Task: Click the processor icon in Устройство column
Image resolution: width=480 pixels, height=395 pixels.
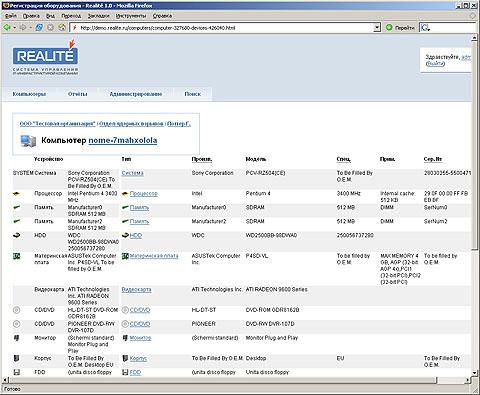Action: (x=16, y=194)
